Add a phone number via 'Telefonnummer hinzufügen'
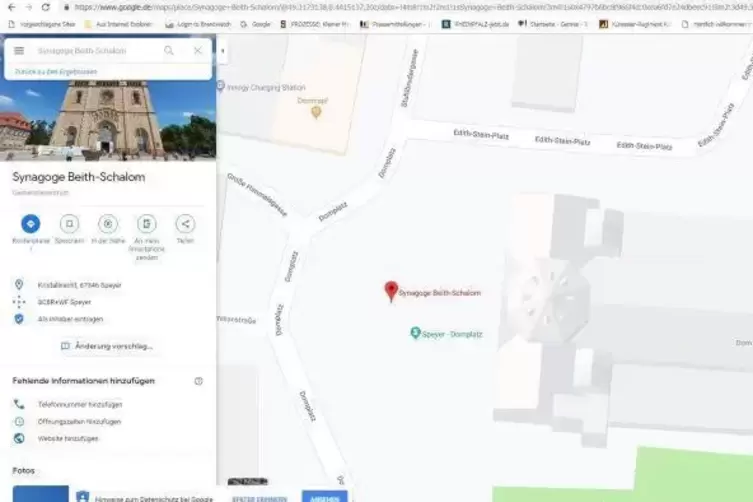 coord(80,404)
